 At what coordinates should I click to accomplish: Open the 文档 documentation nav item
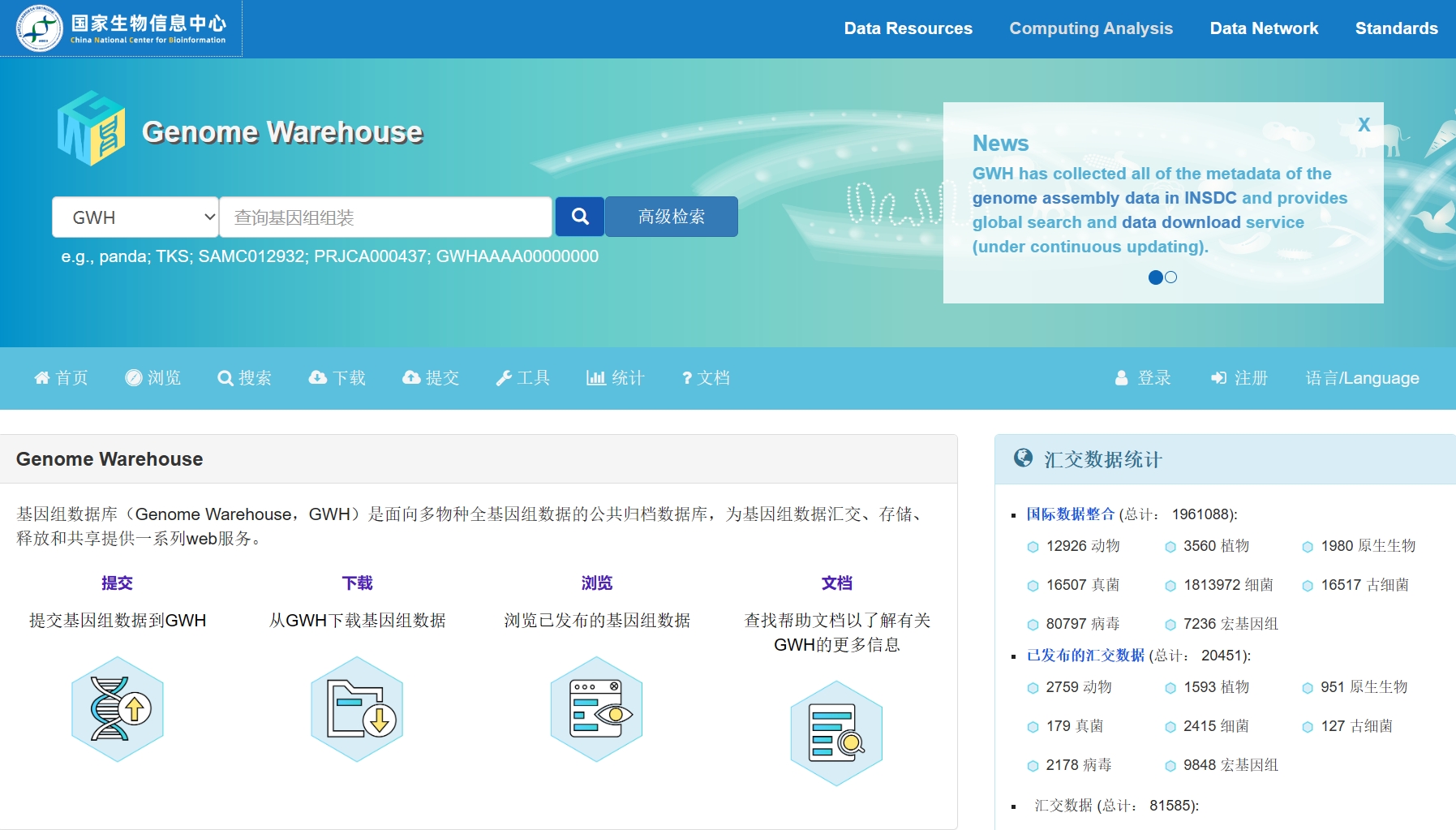[x=707, y=378]
